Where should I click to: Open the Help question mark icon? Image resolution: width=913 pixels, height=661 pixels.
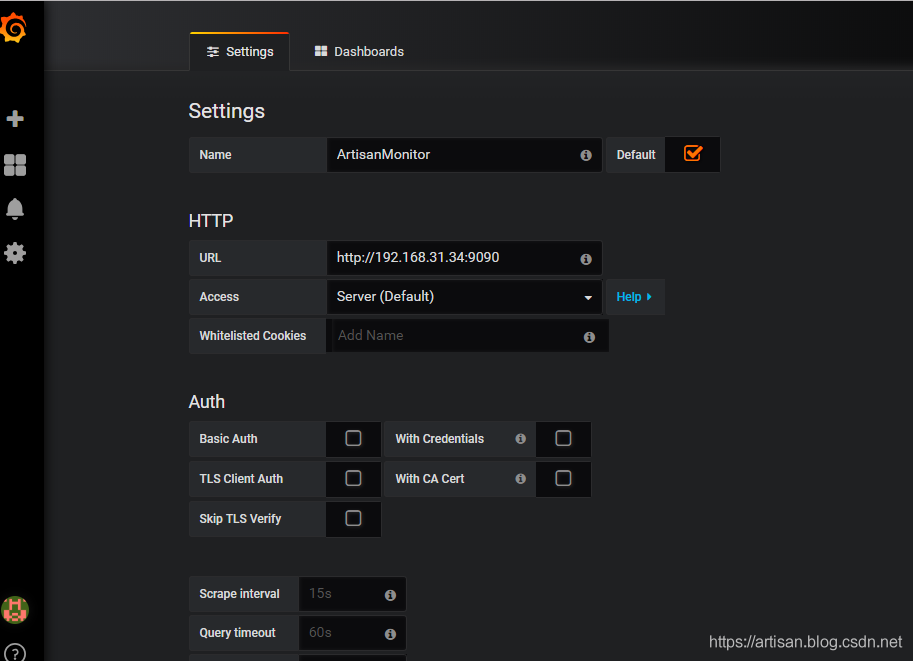pos(15,653)
